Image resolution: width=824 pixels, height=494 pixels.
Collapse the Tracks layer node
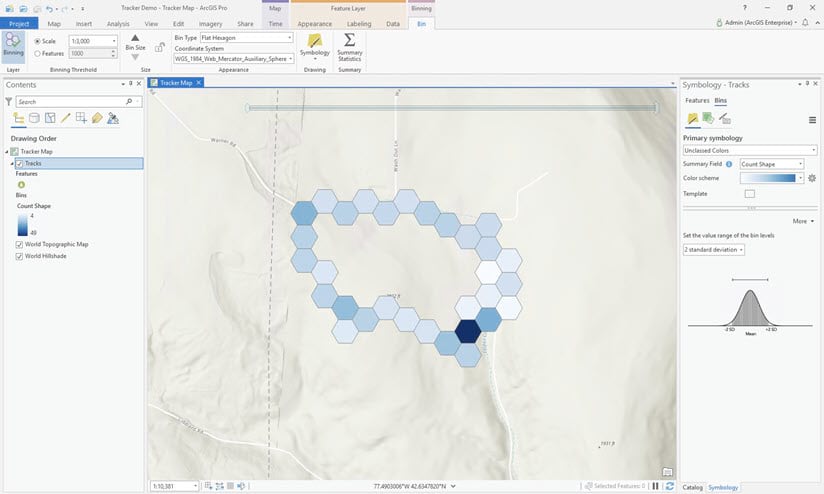(x=12, y=163)
